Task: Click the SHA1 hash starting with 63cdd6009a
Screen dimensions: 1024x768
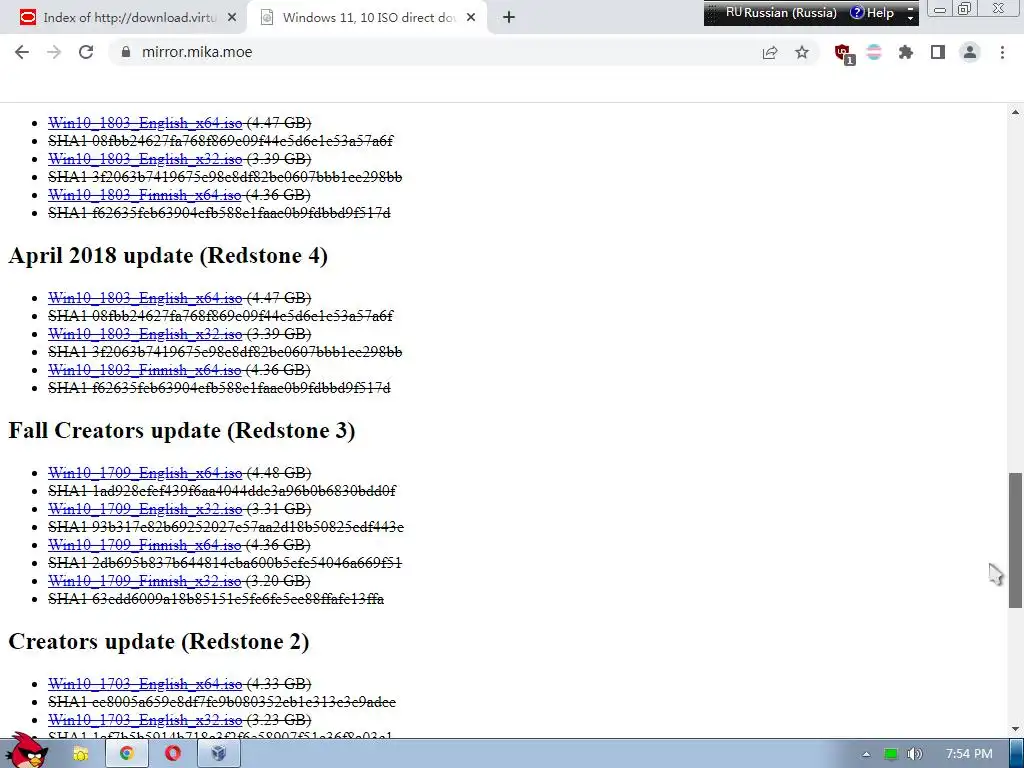Action: tap(216, 599)
